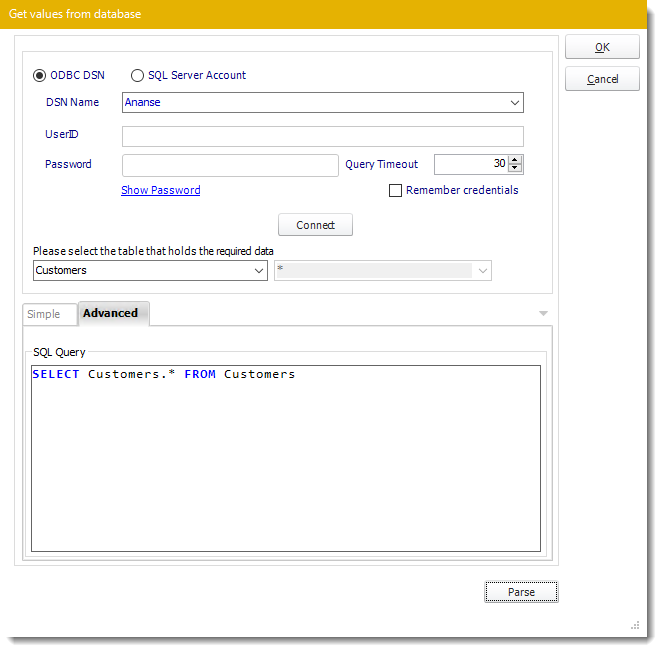Click inside the SQL Query text area
662x652 pixels.
(286, 458)
